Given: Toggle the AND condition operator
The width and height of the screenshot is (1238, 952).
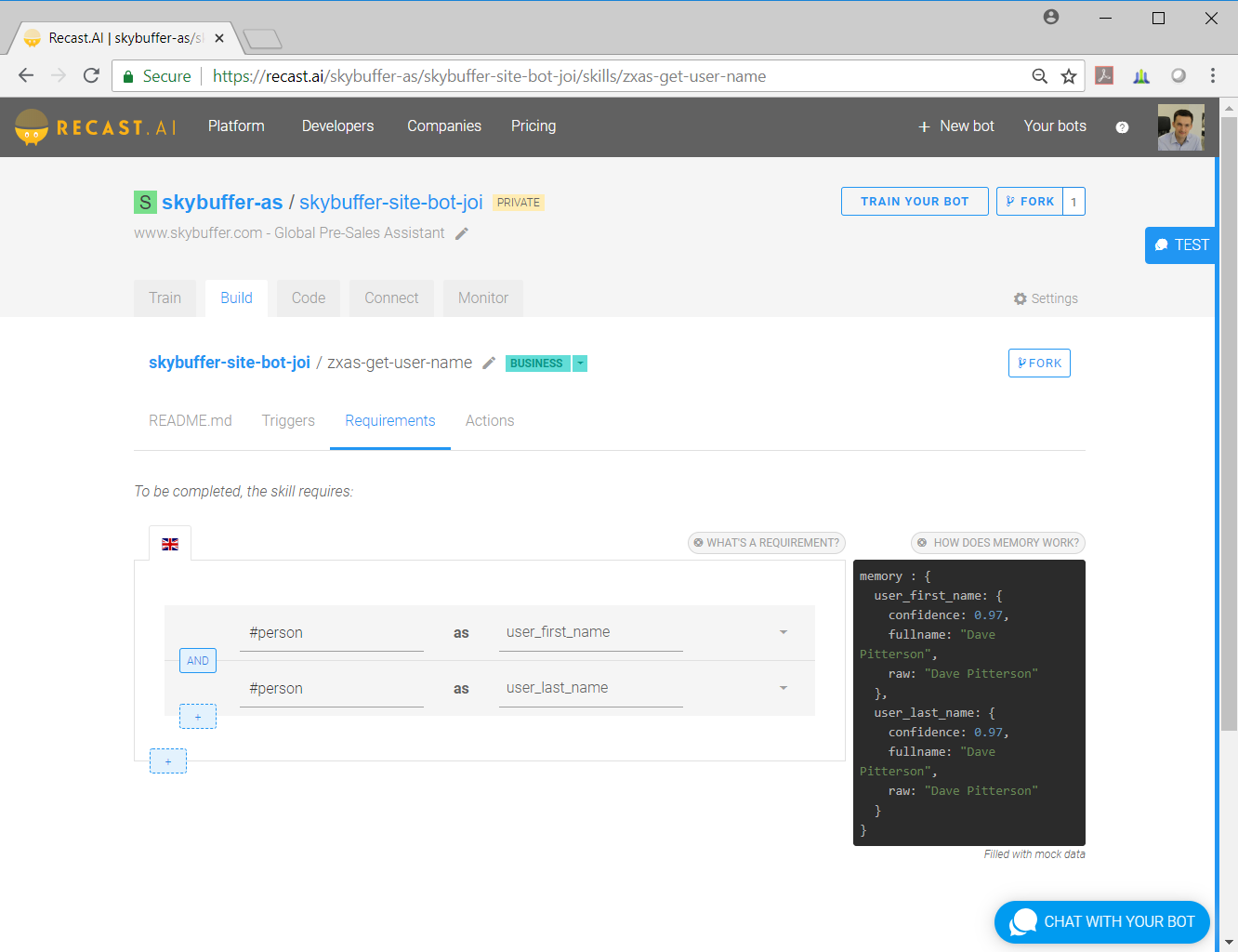Looking at the screenshot, I should point(198,661).
